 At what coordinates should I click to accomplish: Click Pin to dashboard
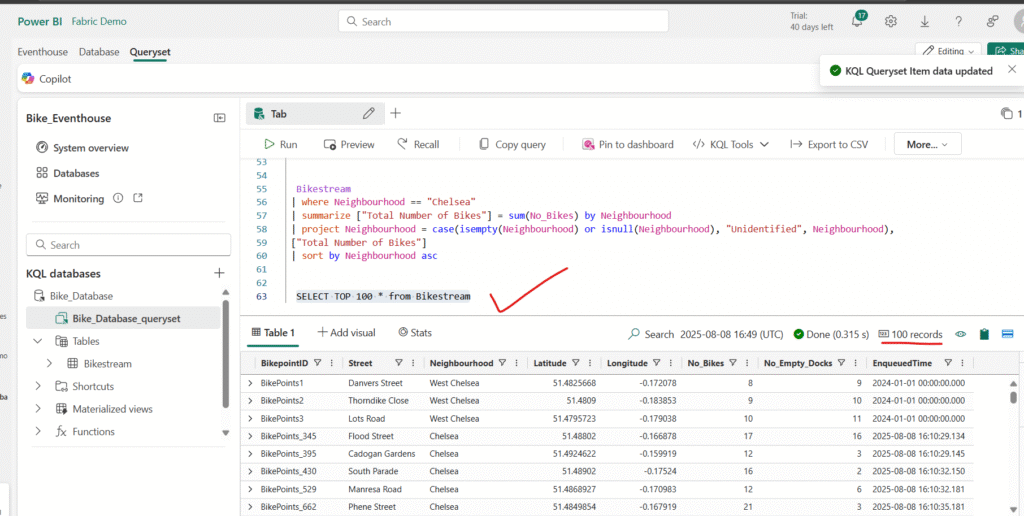628,144
